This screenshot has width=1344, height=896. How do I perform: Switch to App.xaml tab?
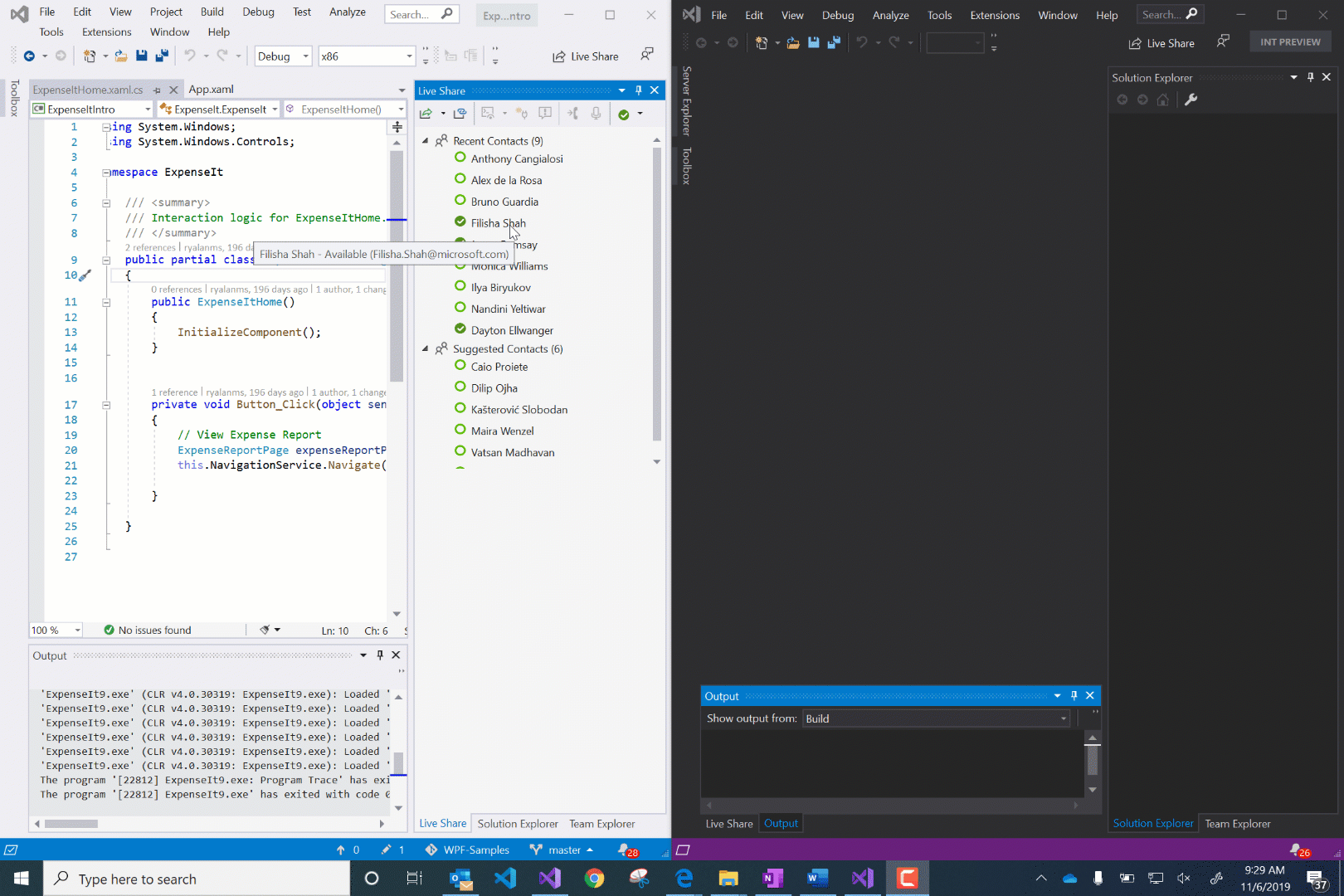211,89
